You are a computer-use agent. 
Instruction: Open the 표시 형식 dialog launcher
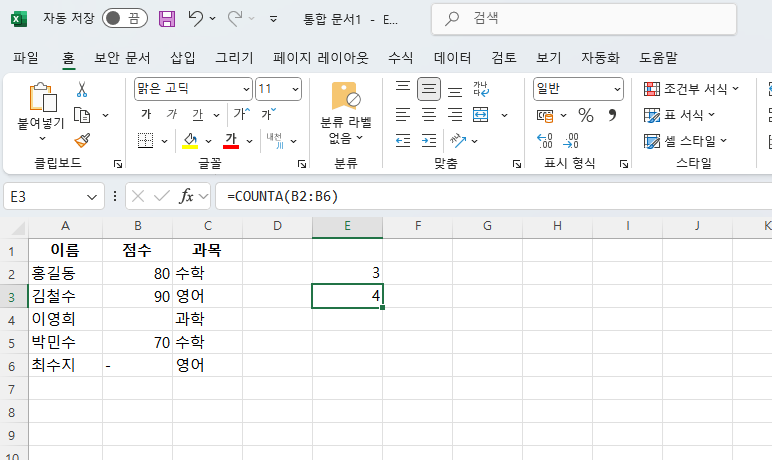tap(623, 164)
